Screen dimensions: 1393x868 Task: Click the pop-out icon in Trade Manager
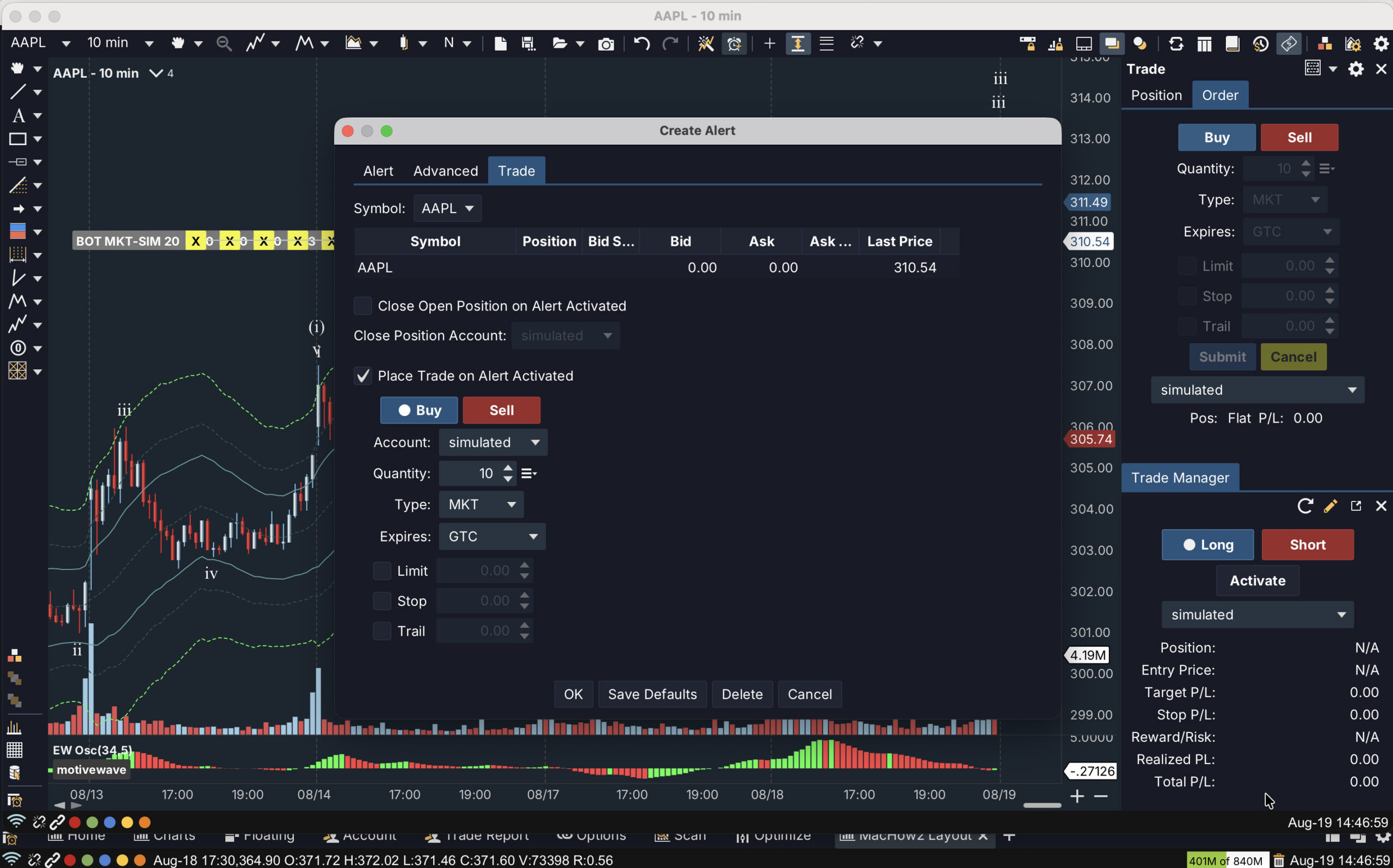(x=1355, y=506)
